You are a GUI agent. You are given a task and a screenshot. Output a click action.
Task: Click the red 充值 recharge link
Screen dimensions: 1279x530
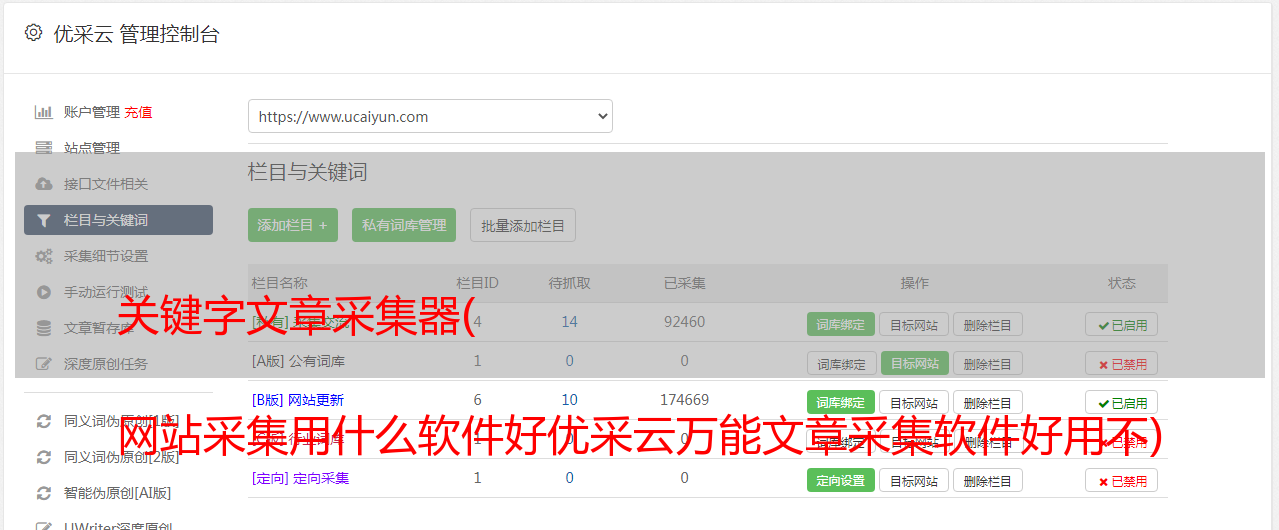coord(139,112)
